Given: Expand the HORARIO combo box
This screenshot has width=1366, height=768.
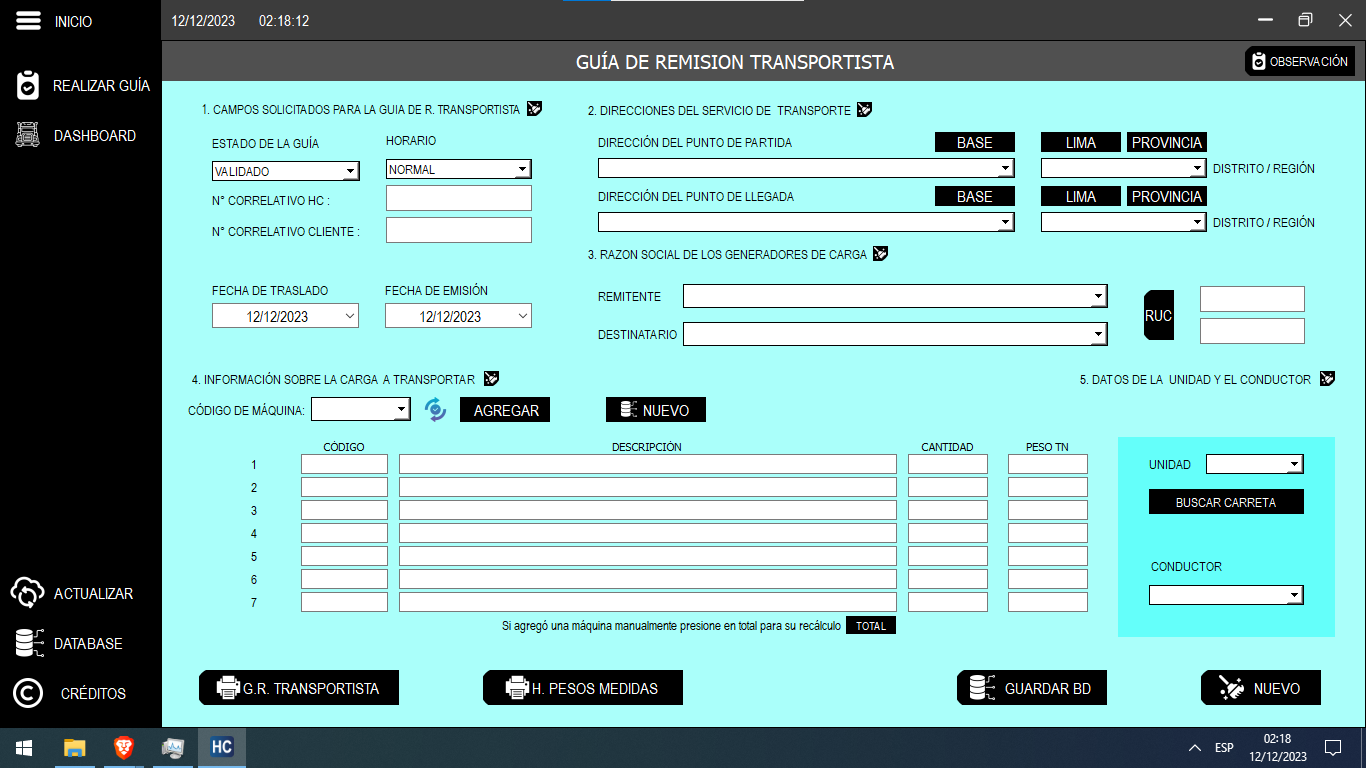Looking at the screenshot, I should [522, 170].
